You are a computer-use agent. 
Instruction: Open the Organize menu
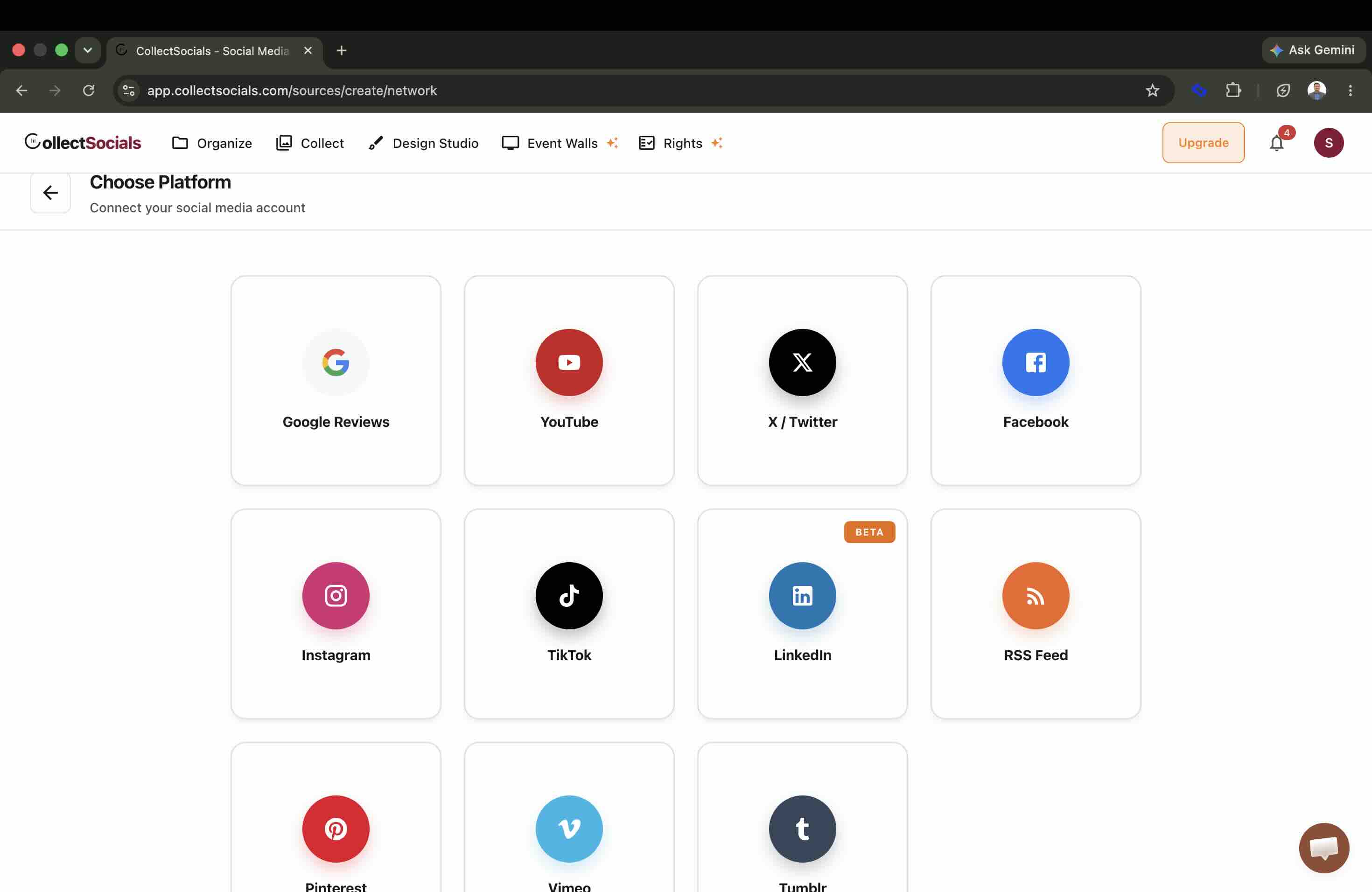[212, 143]
